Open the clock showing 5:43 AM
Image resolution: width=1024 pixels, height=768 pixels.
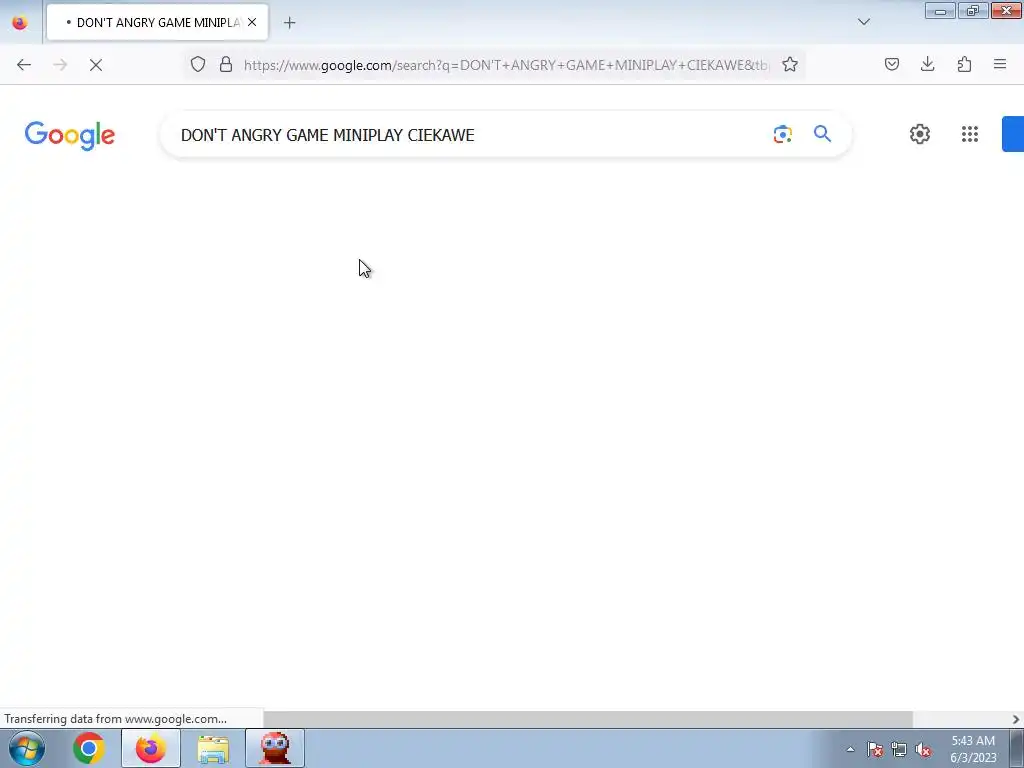tap(973, 749)
